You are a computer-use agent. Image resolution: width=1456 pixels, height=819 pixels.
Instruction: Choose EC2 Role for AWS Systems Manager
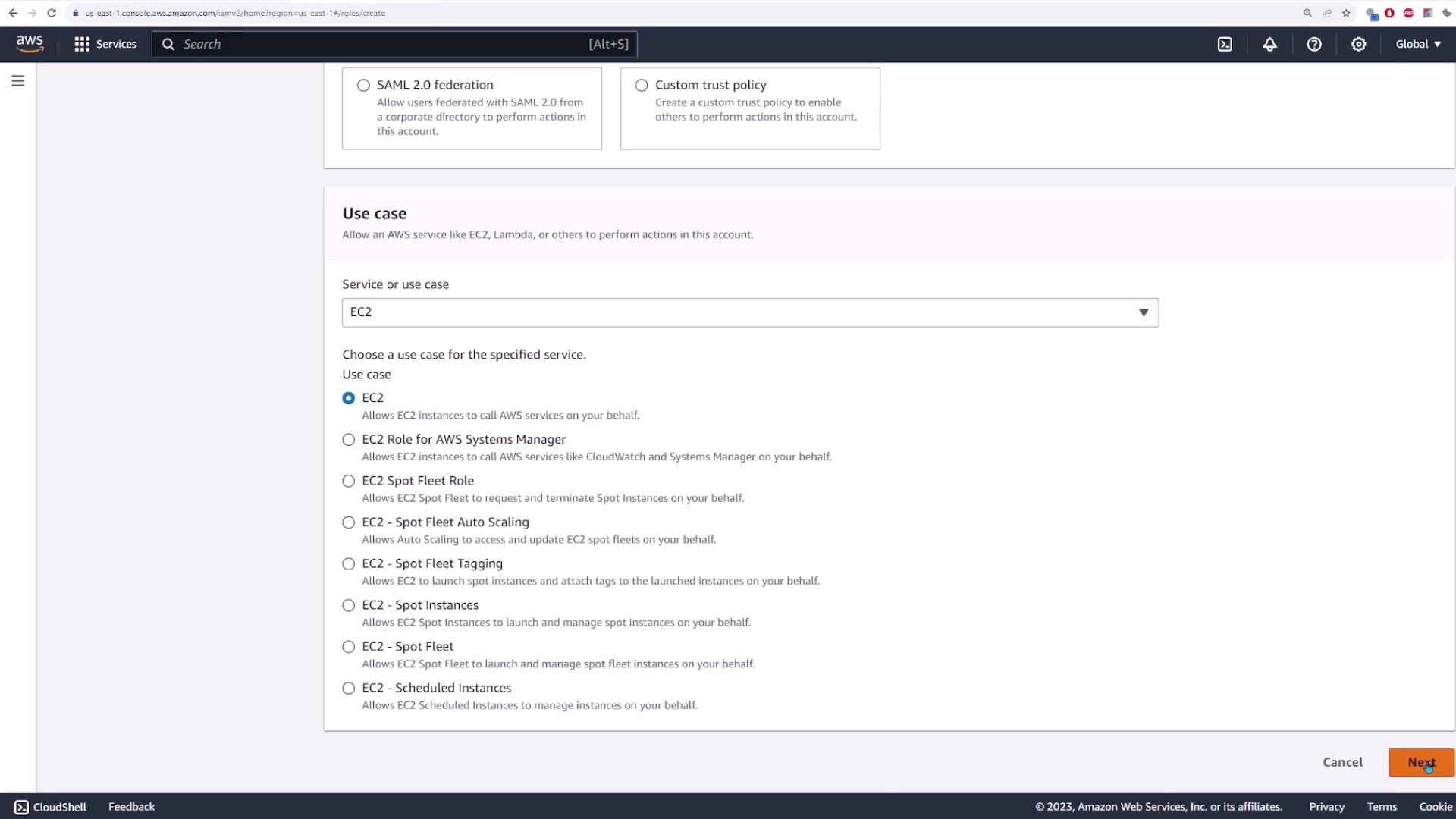(348, 440)
